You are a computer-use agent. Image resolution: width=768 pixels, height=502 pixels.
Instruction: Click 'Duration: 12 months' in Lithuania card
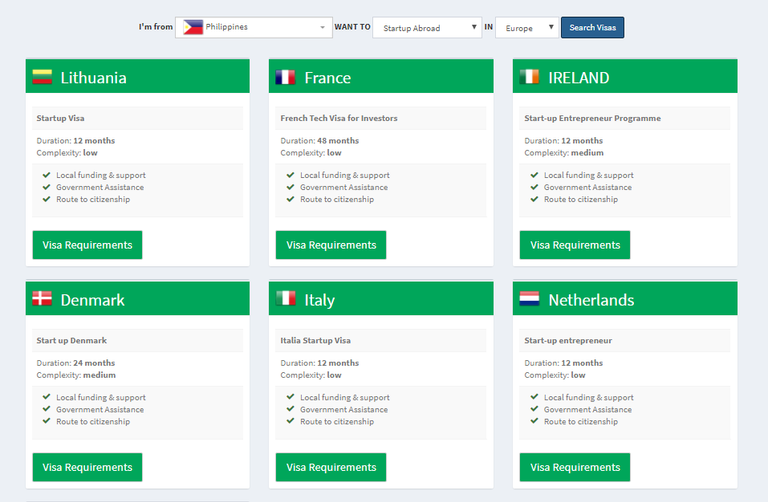coord(75,141)
